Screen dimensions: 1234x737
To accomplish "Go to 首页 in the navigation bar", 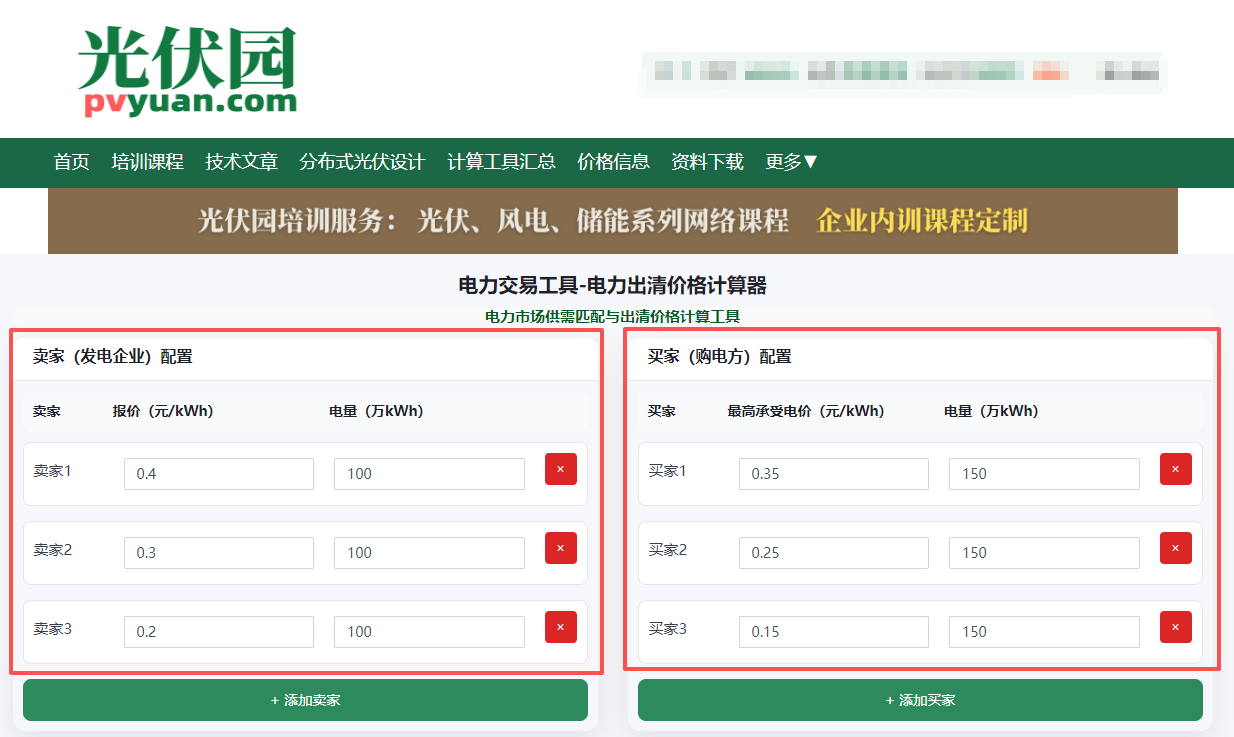I will click(x=72, y=162).
